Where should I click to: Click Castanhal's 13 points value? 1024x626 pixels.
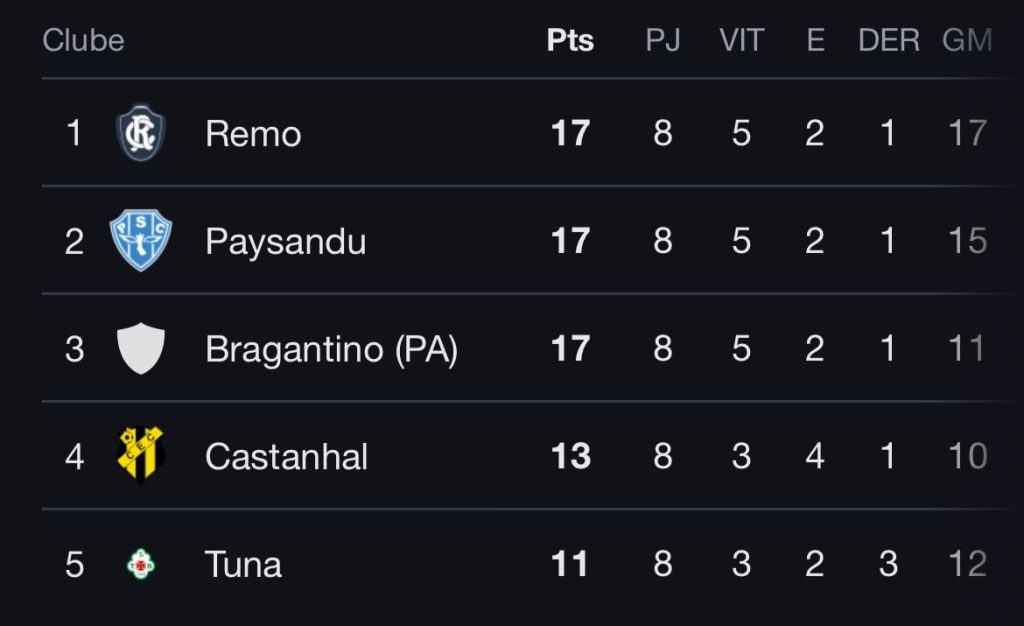tap(570, 456)
